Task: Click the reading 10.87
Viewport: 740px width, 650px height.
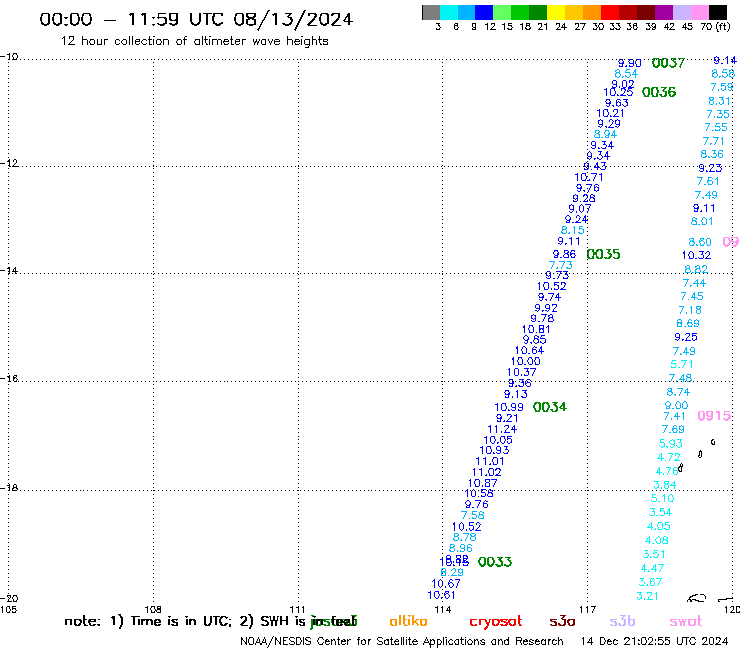Action: coord(482,483)
